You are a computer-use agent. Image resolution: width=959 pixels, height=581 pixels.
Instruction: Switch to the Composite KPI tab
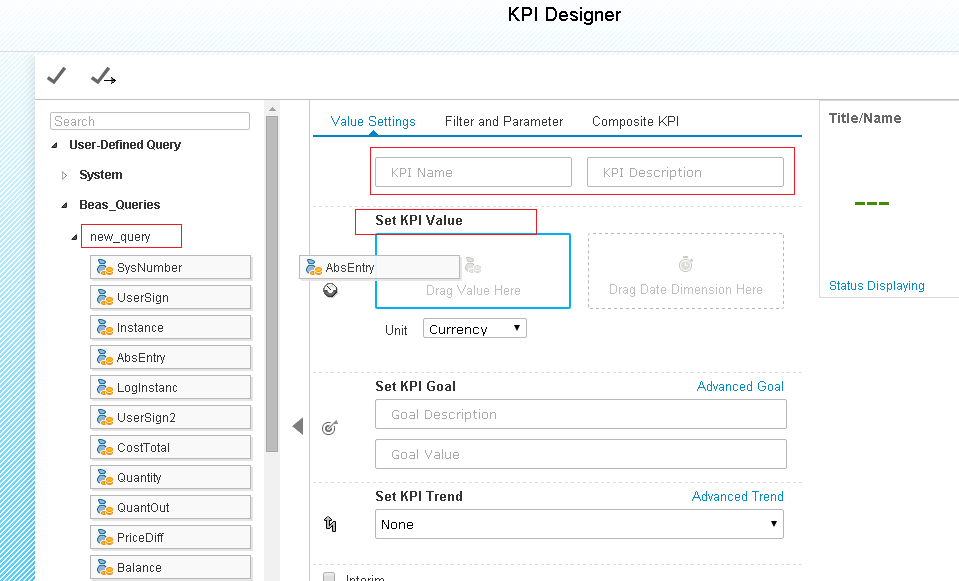point(634,121)
